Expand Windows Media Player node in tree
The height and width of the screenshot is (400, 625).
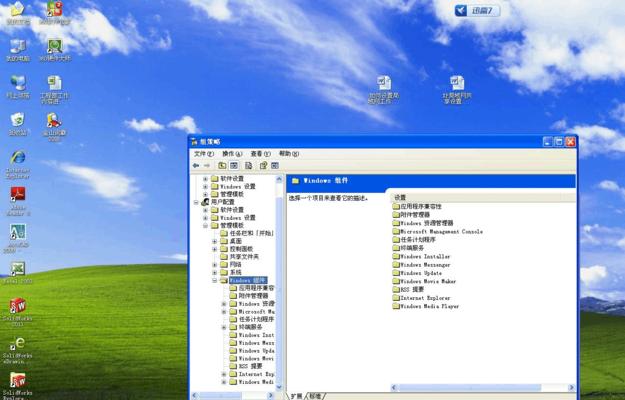[224, 382]
